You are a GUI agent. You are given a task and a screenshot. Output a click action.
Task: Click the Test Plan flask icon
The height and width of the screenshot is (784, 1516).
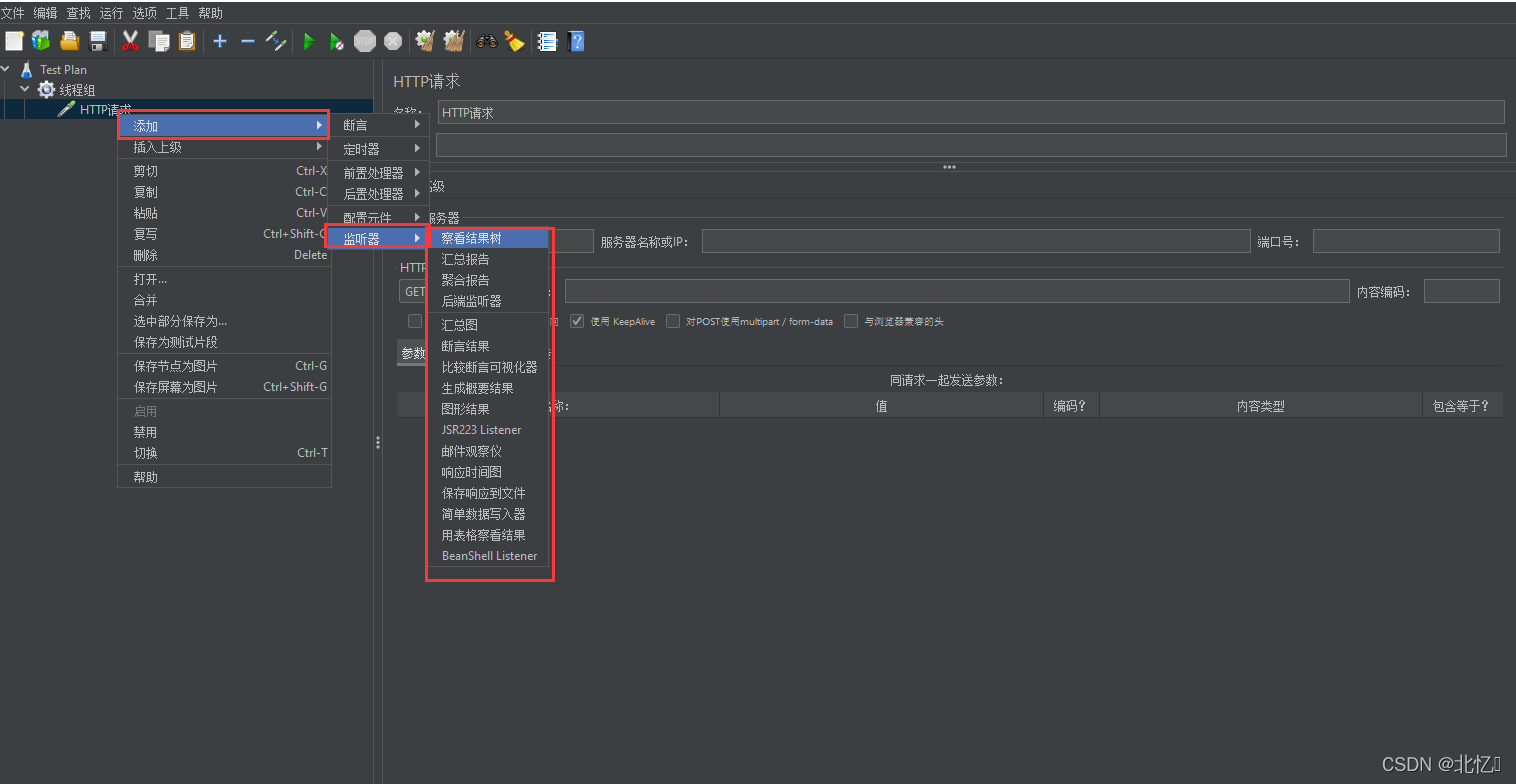[27, 70]
